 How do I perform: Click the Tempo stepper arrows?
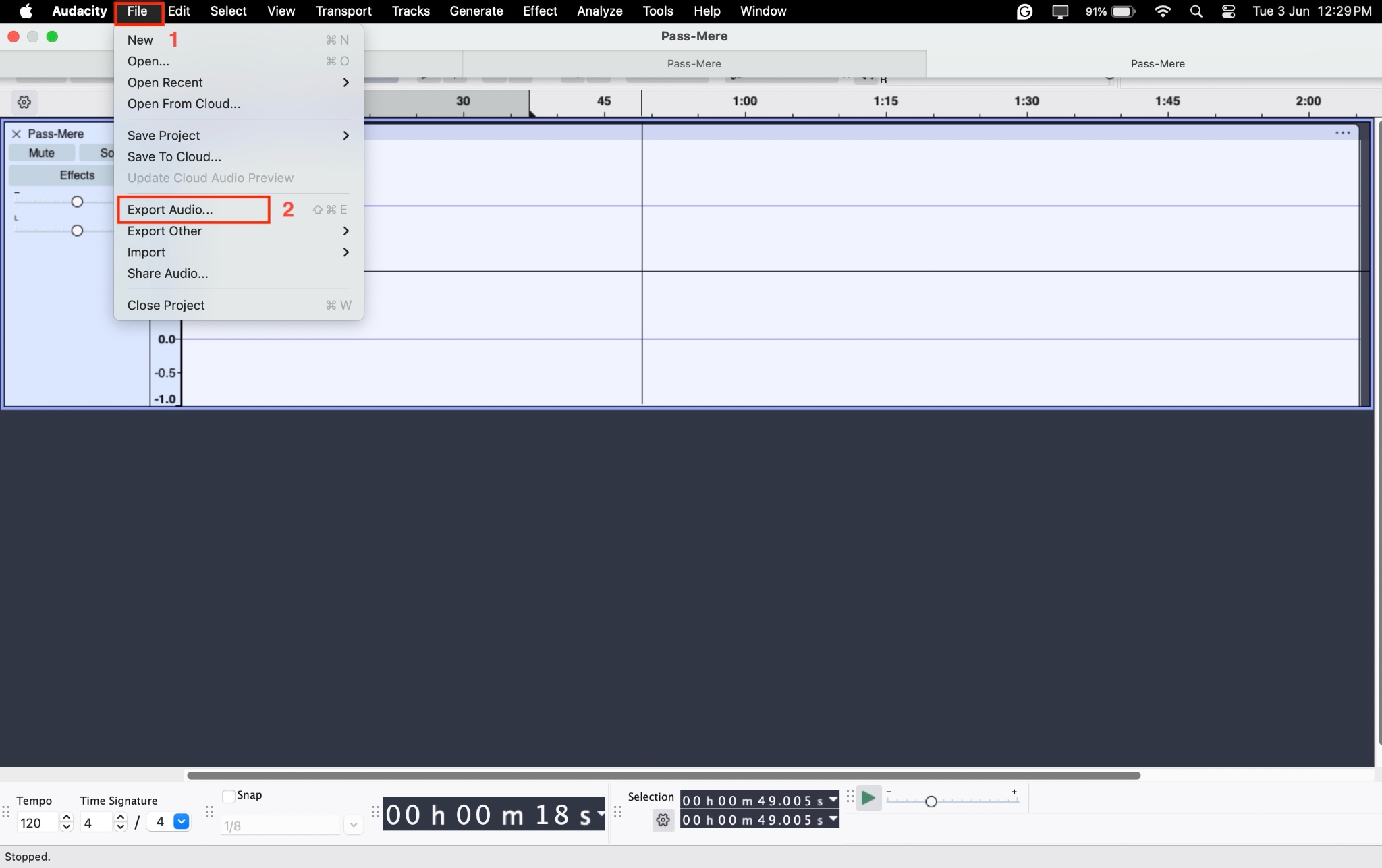click(x=66, y=822)
